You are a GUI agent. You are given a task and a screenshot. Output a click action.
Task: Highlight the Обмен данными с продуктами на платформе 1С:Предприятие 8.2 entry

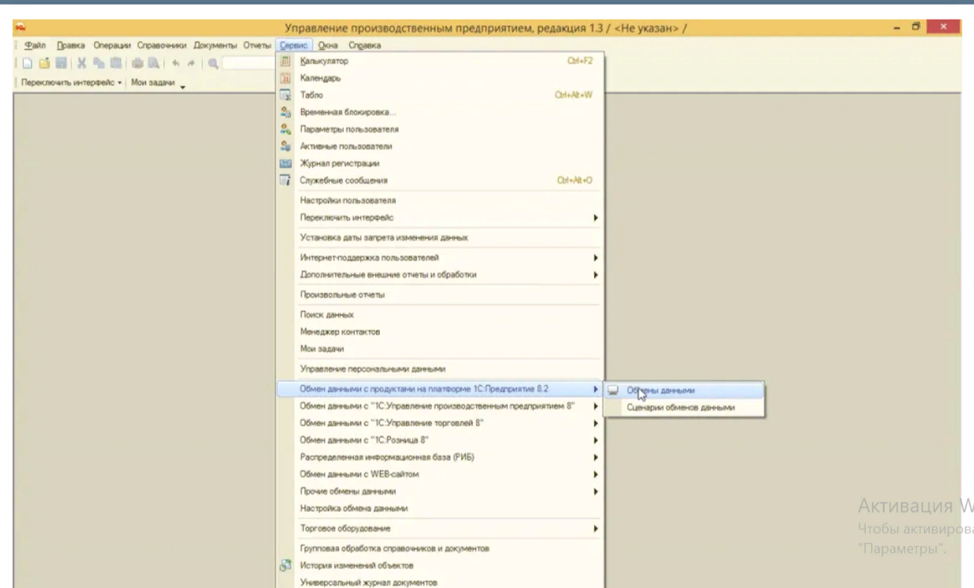[x=440, y=389]
